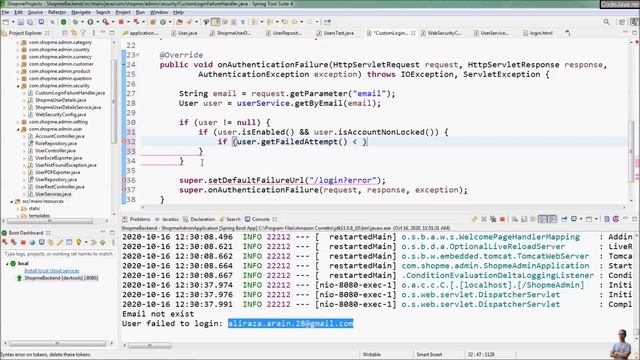Click the red Stop button in main toolbar
This screenshot has width=640, height=360.
pos(121,22)
